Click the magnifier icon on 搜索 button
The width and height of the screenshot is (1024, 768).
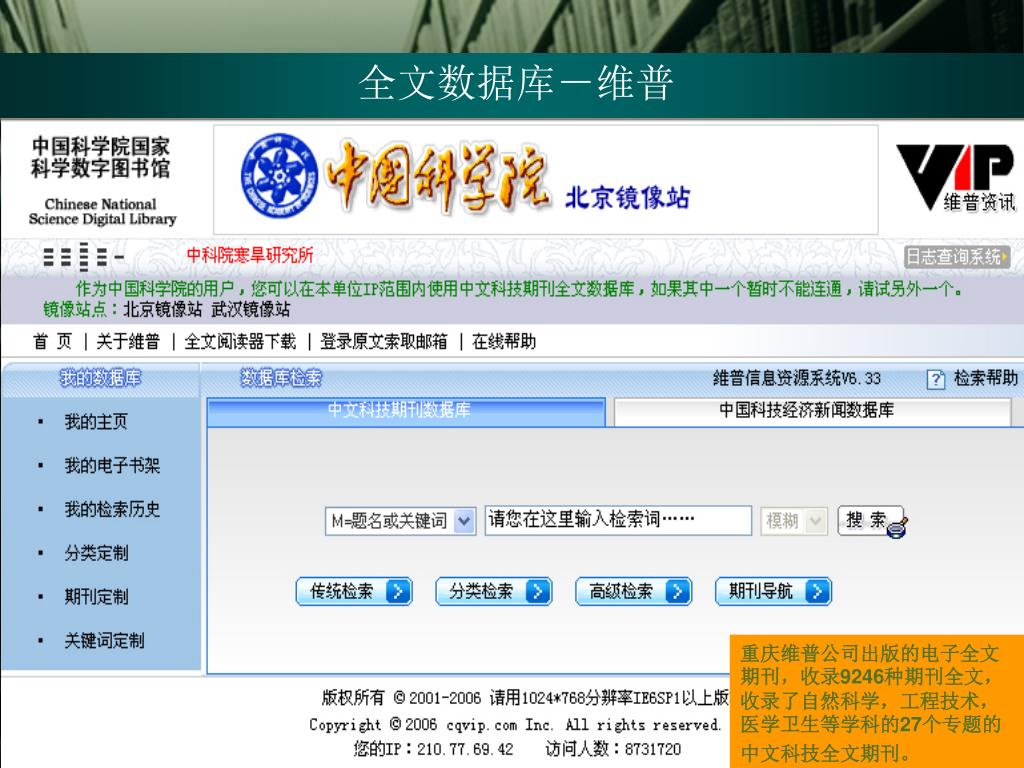click(897, 526)
